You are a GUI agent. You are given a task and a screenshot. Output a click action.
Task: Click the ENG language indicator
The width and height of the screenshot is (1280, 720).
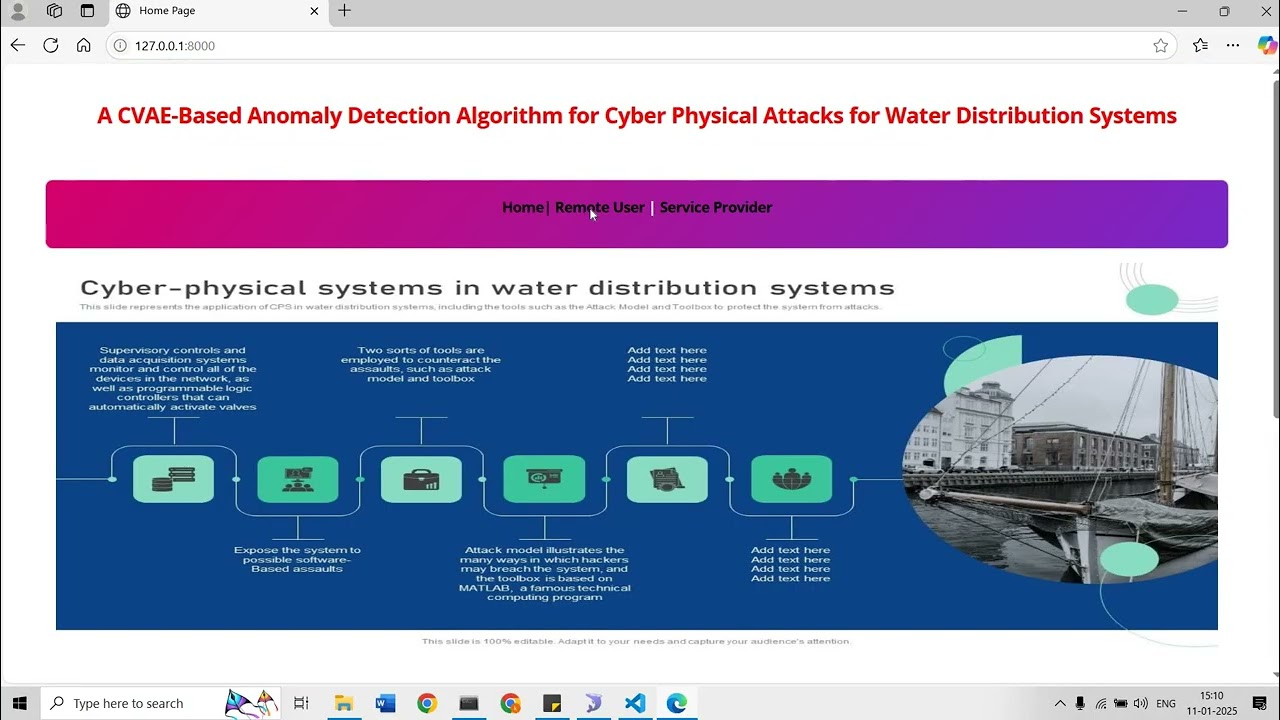point(1166,703)
